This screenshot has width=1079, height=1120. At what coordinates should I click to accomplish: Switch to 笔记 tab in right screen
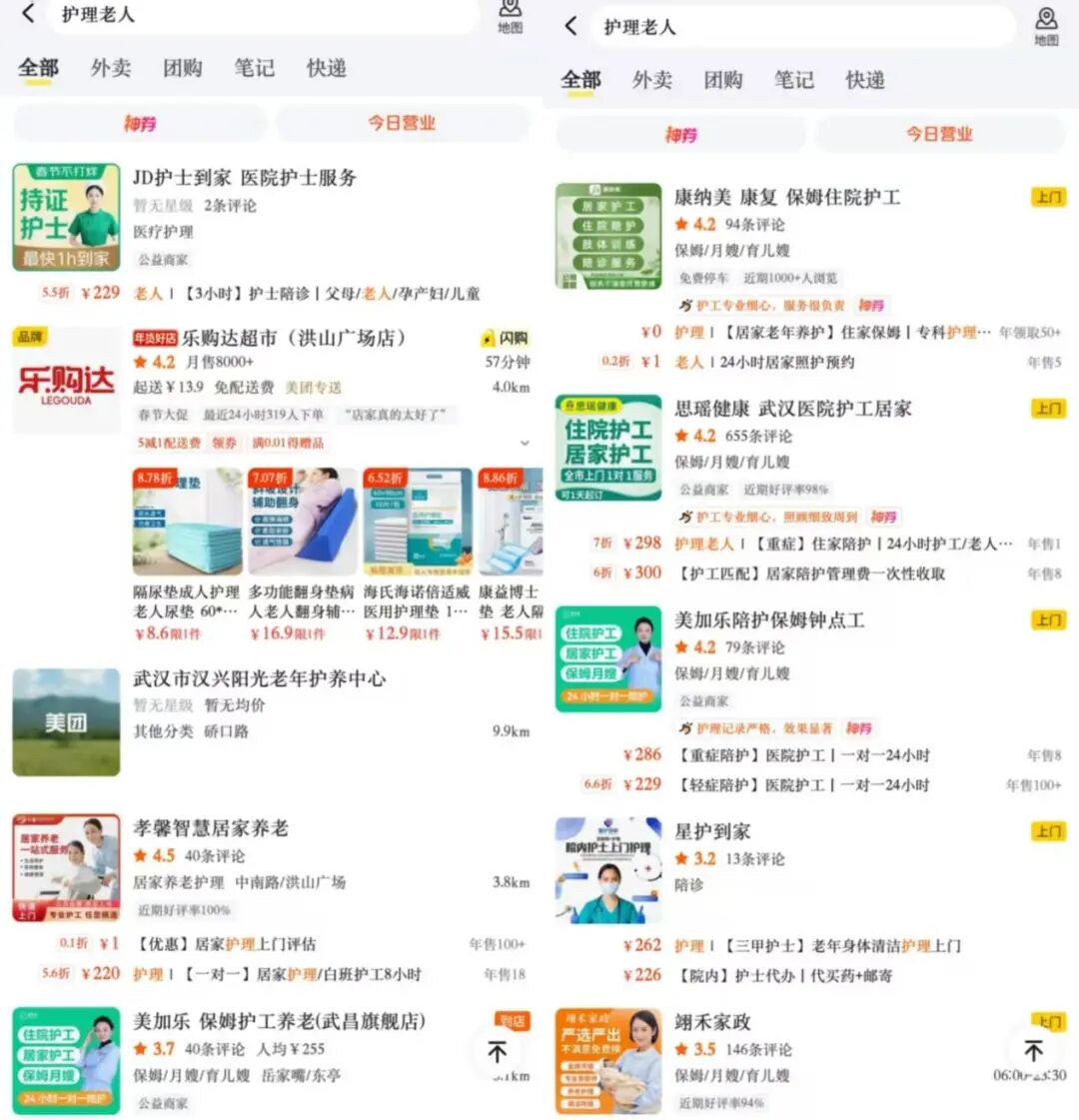(x=794, y=80)
